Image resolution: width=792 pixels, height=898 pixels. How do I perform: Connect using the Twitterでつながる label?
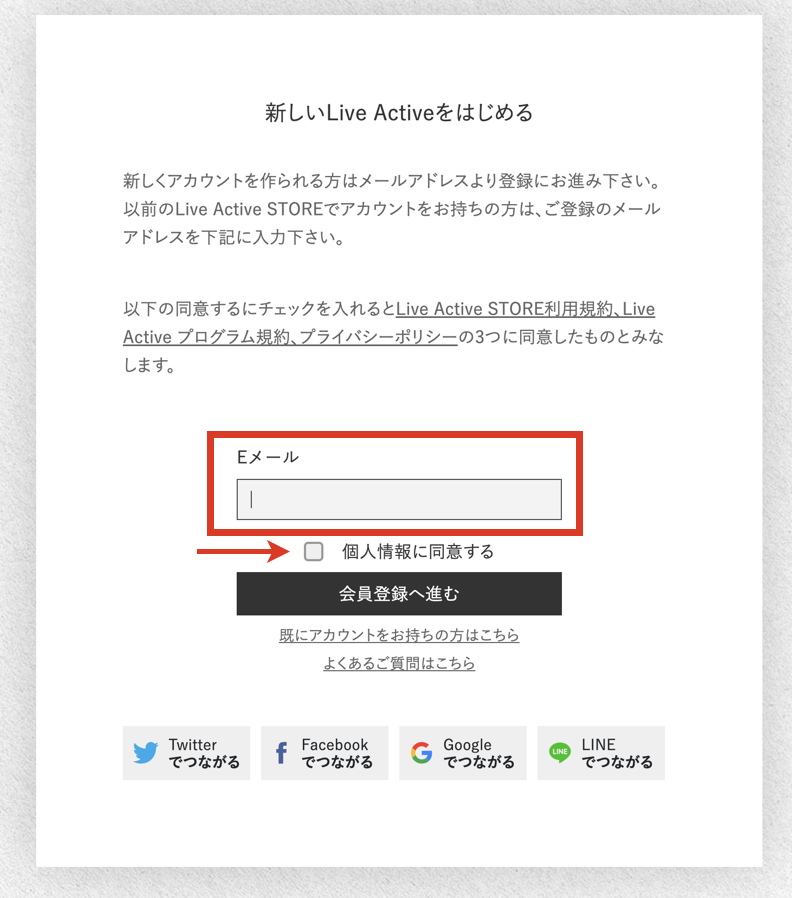(x=204, y=753)
